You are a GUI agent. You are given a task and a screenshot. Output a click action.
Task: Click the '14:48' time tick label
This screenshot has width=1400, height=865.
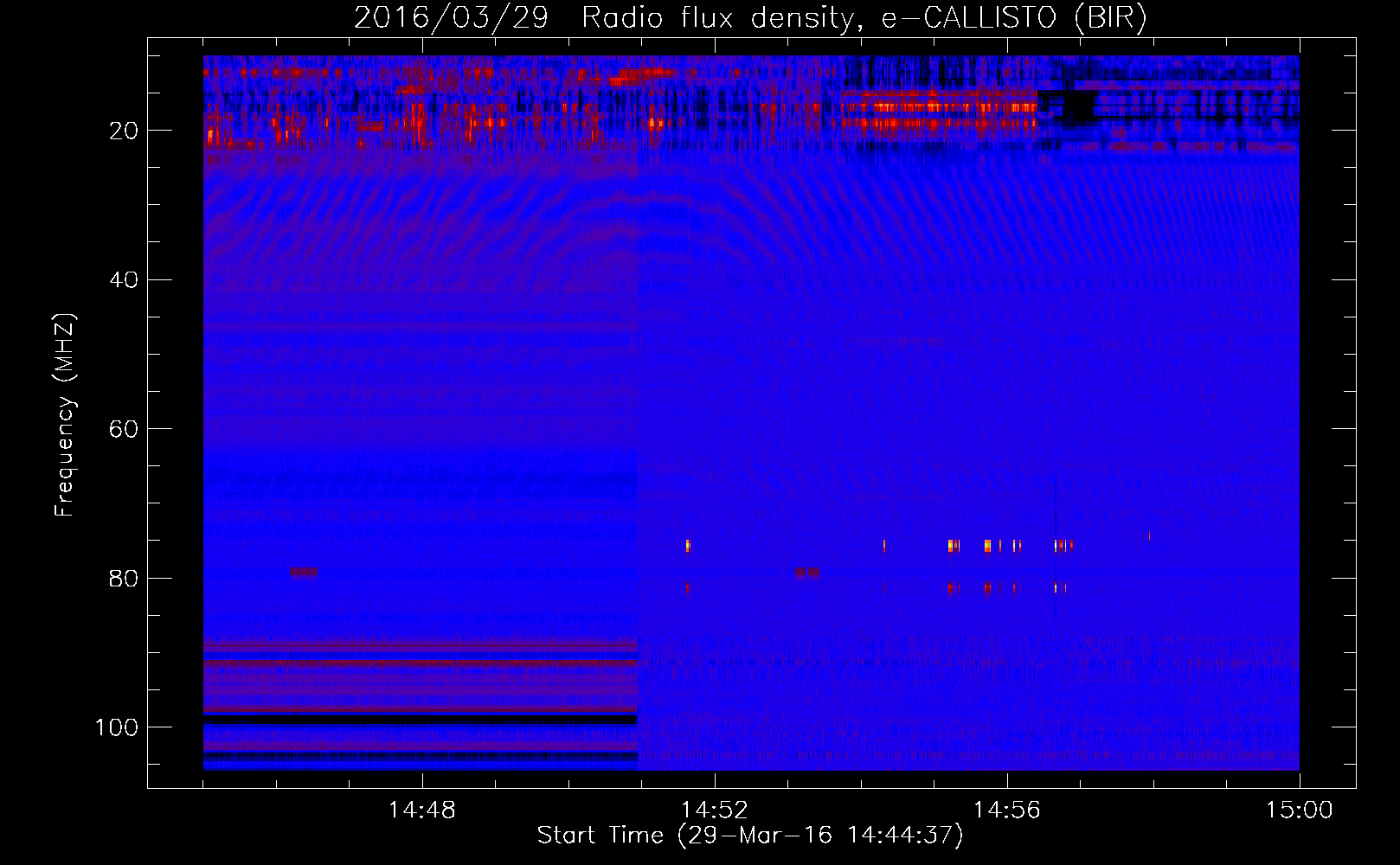click(421, 811)
